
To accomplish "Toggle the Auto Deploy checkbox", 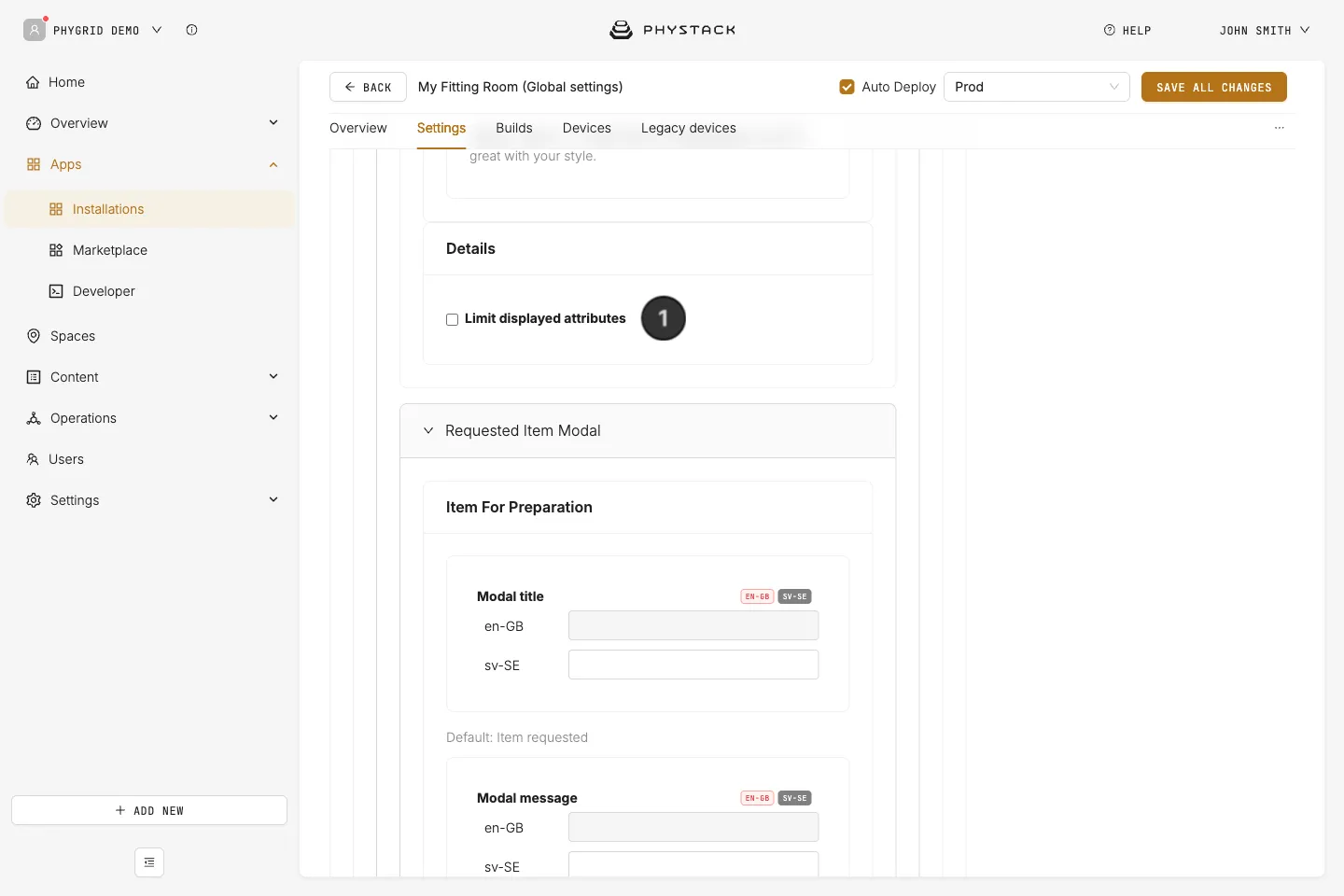I will coord(847,87).
